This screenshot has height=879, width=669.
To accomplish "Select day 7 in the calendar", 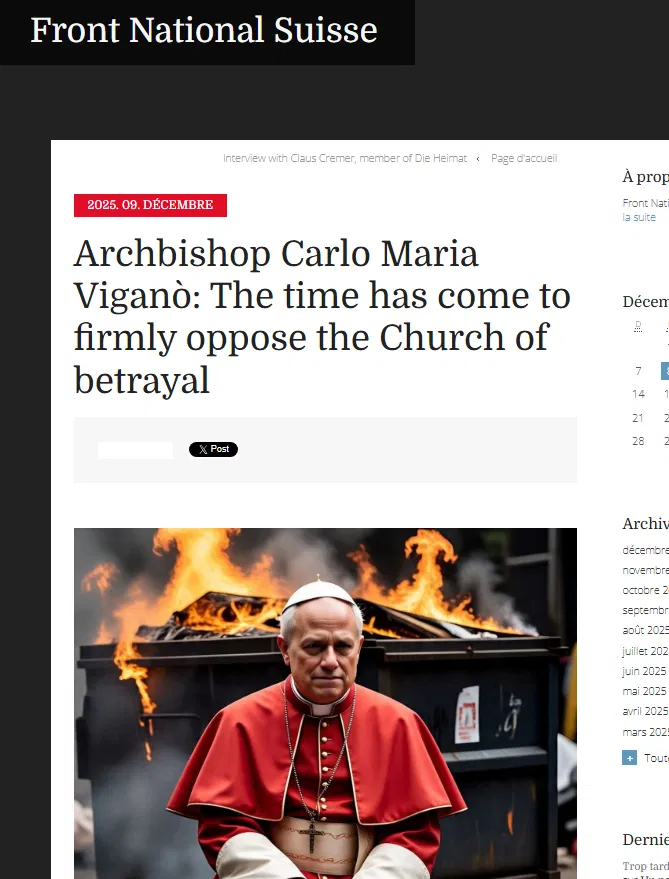I will coord(638,371).
